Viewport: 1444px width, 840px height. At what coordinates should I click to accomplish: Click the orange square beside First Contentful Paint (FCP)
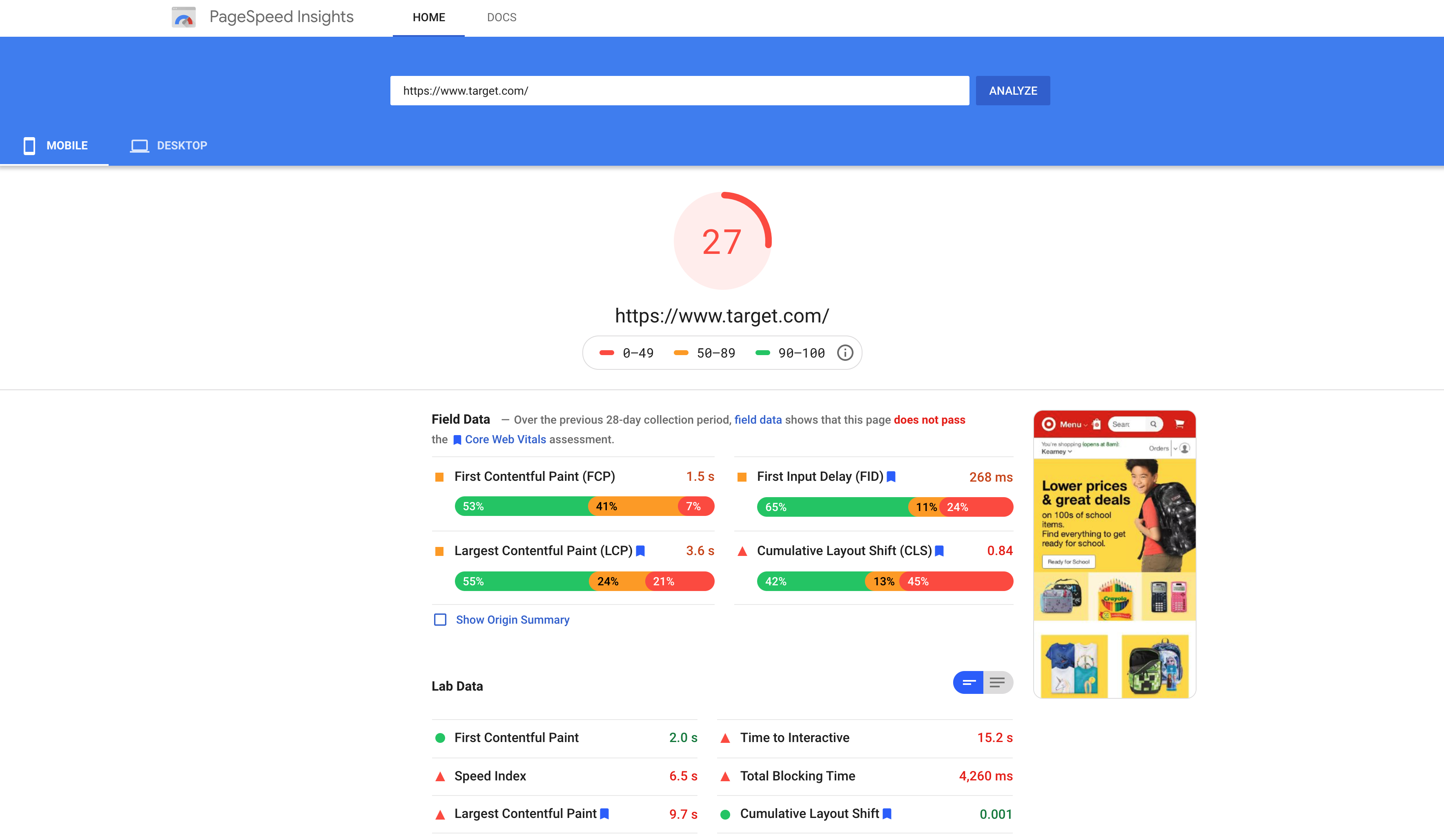(439, 477)
